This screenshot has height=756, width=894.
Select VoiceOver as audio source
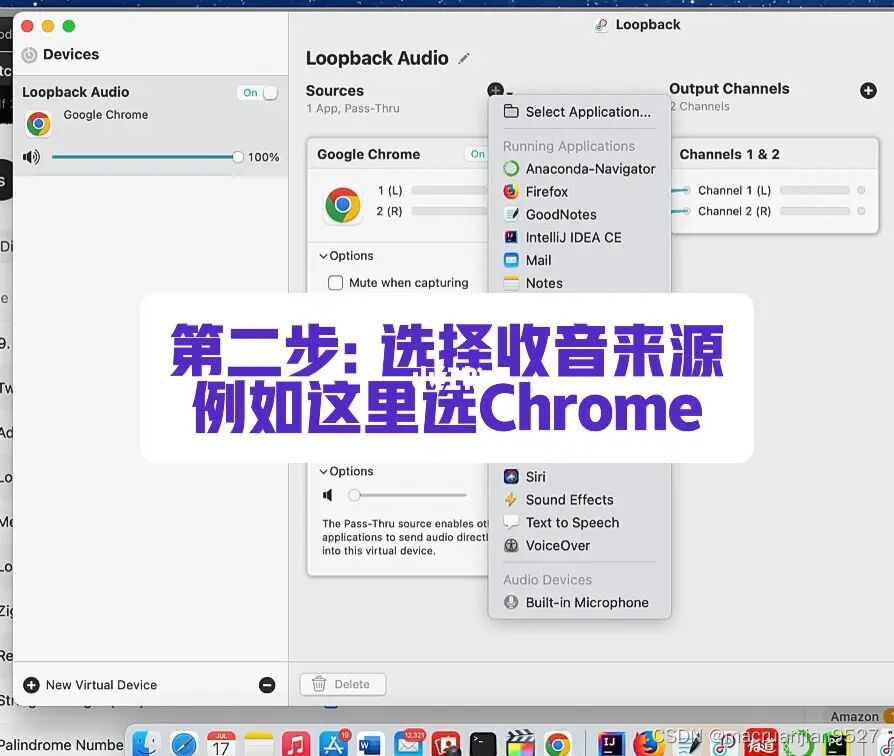pyautogui.click(x=579, y=545)
